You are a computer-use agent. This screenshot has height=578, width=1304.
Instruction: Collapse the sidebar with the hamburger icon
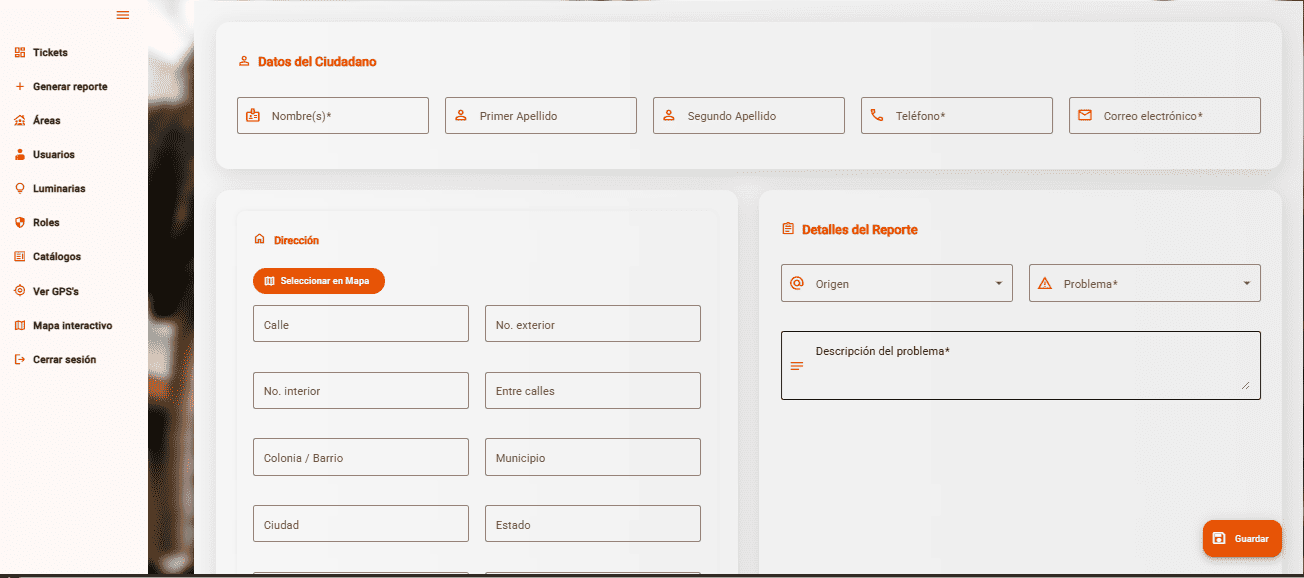pos(123,15)
